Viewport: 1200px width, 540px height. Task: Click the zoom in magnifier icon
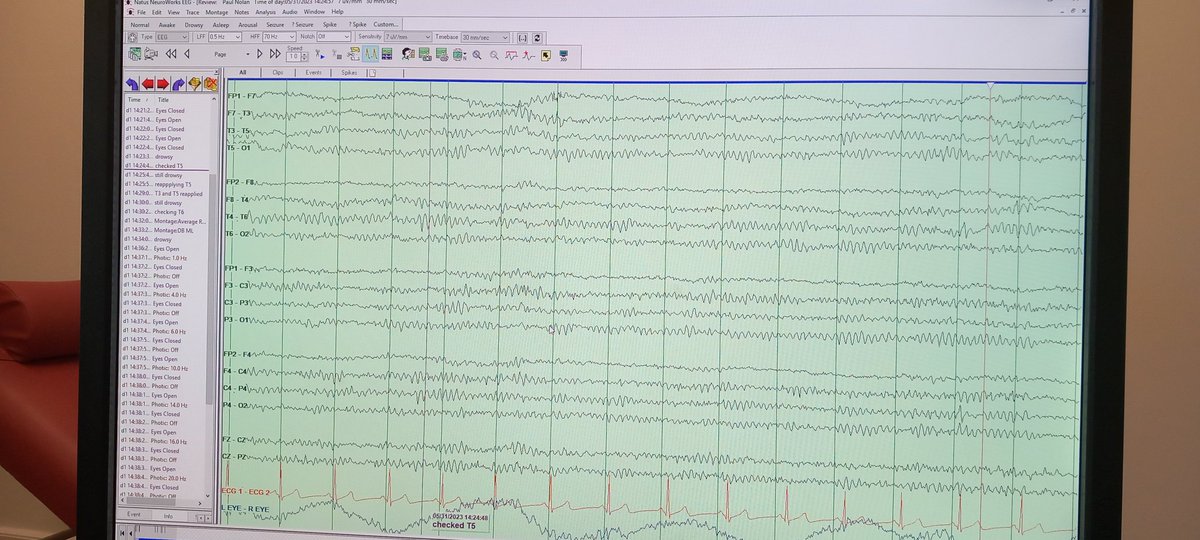point(477,54)
